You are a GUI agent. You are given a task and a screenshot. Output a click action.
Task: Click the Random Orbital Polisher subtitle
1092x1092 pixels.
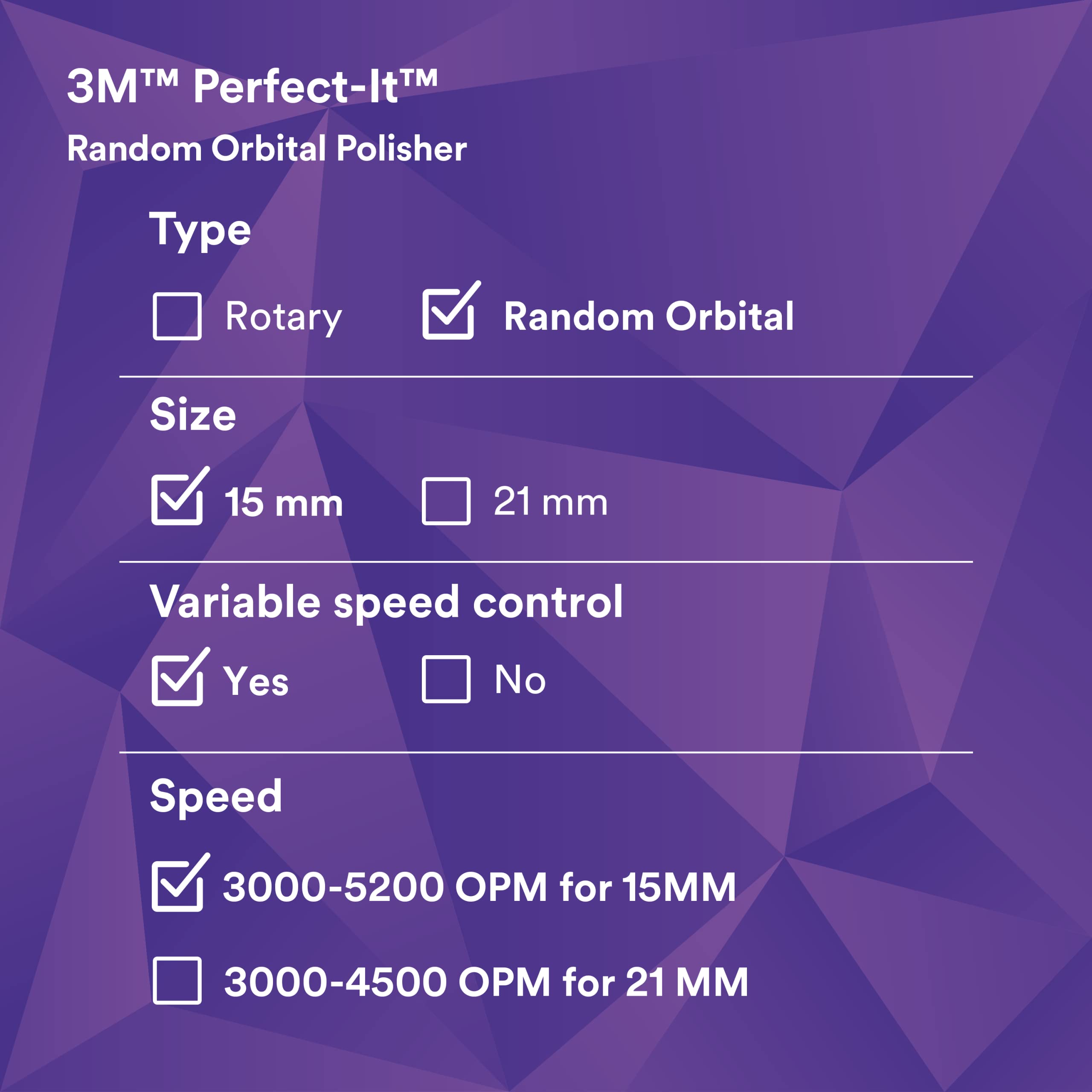pyautogui.click(x=267, y=148)
